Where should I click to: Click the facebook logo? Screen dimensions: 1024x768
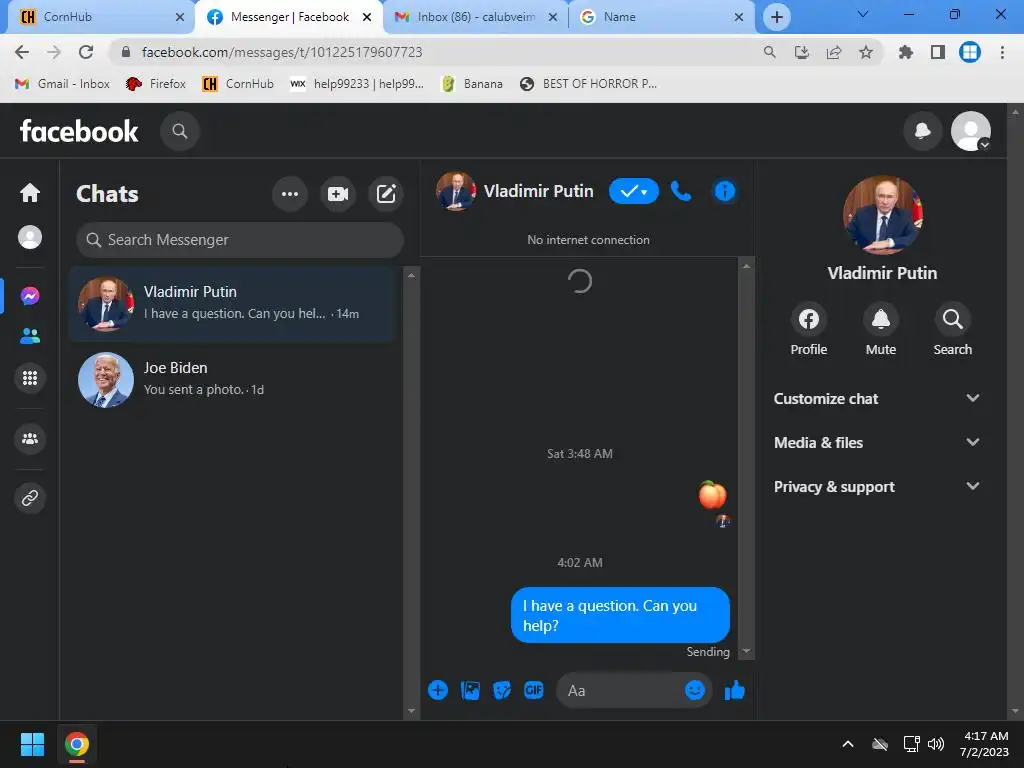coord(79,131)
